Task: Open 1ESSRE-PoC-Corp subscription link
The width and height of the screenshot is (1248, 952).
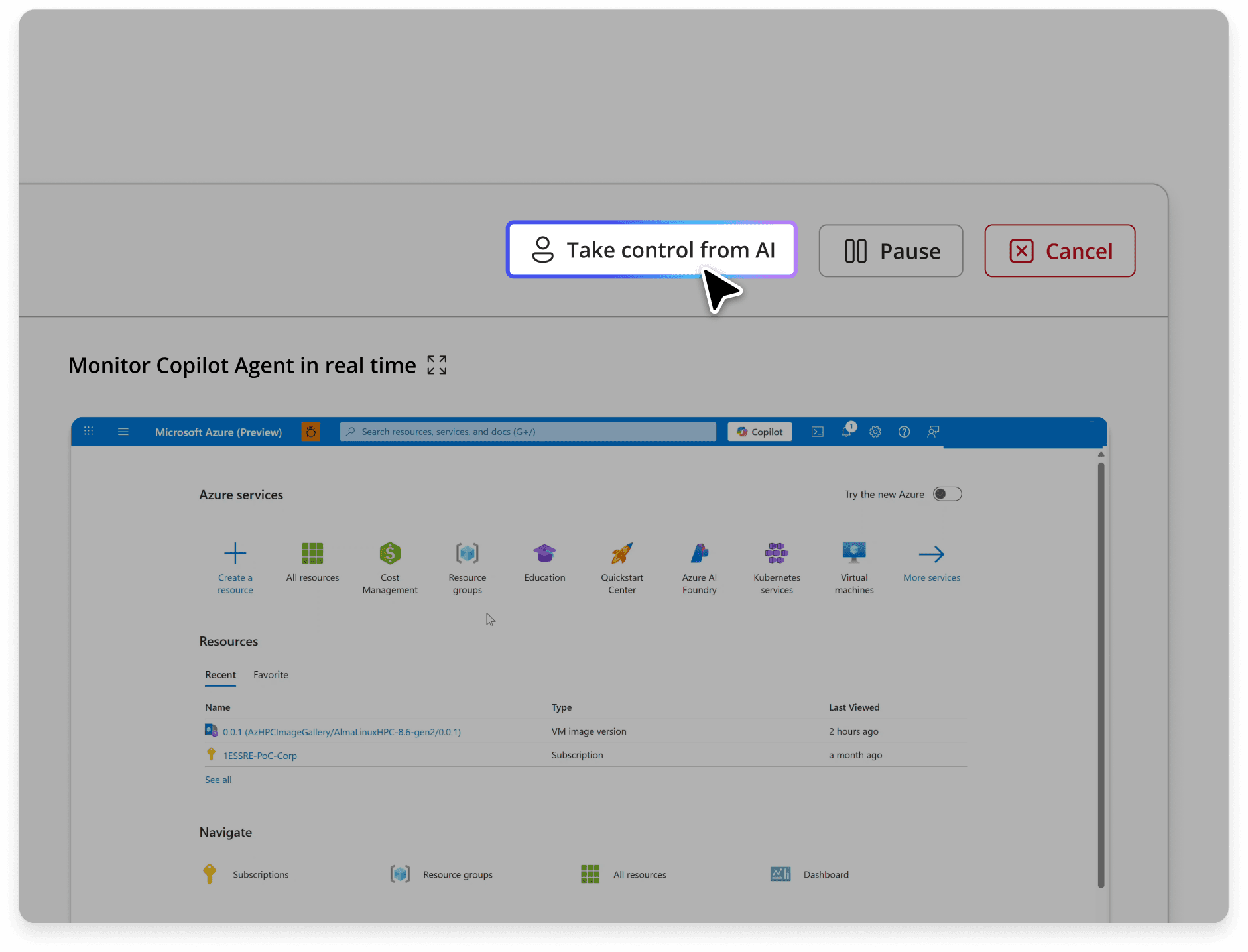Action: [260, 755]
